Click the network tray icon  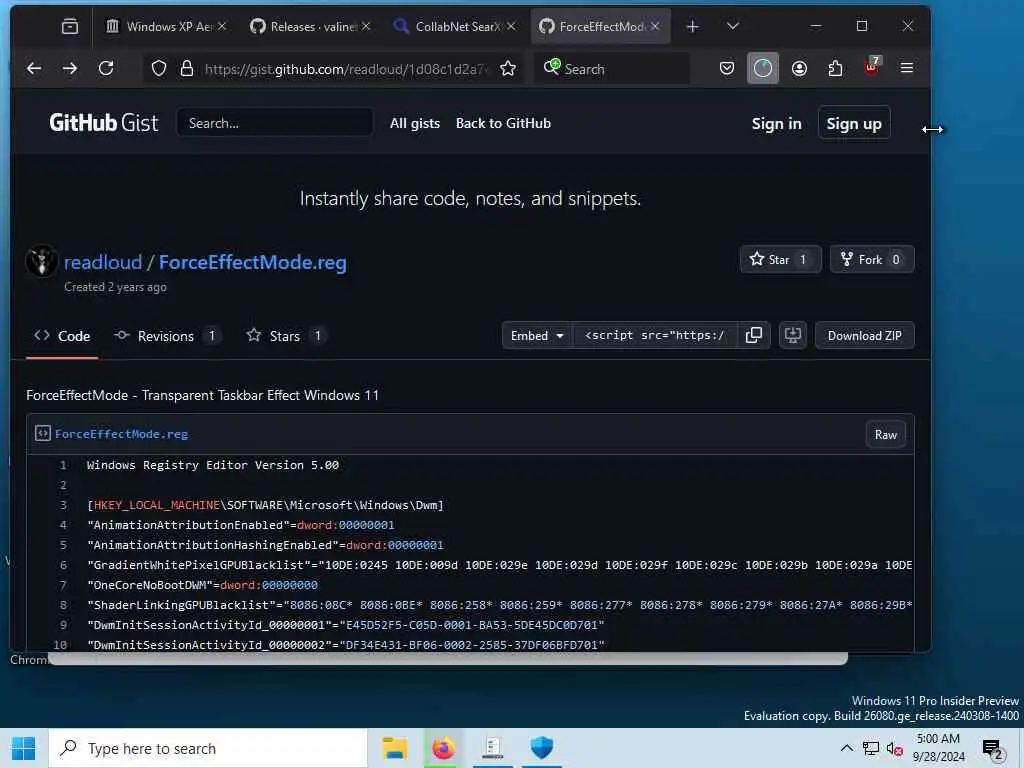[x=871, y=748]
